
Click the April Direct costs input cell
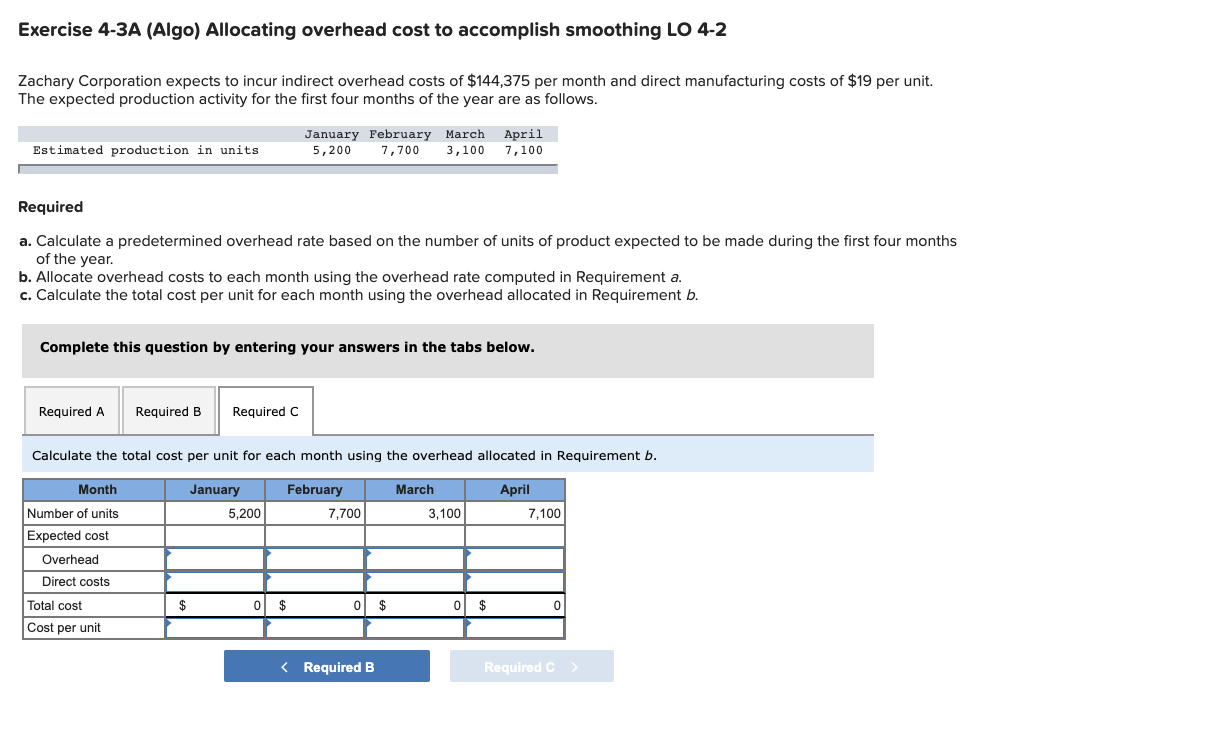[x=514, y=581]
